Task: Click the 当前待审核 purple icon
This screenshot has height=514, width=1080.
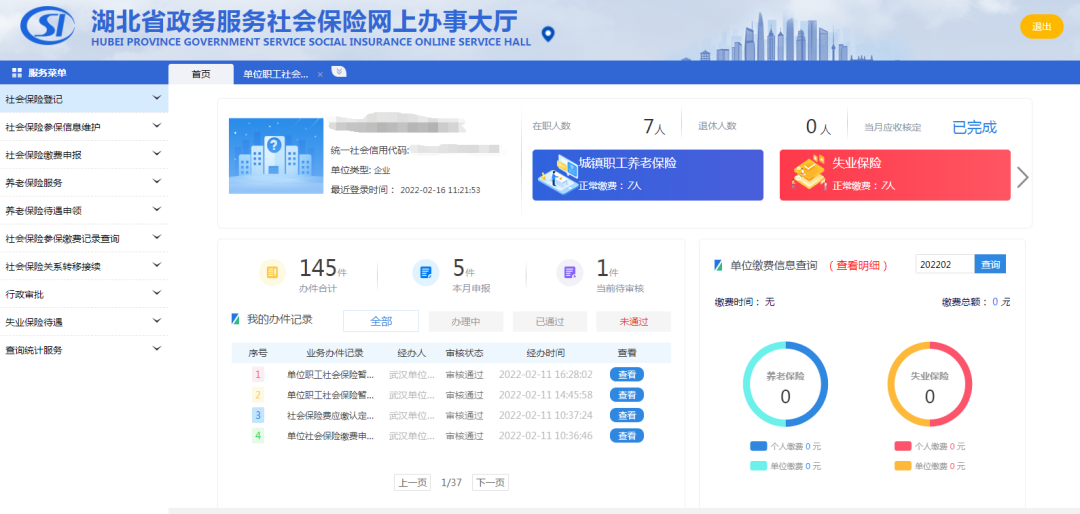Action: (569, 272)
